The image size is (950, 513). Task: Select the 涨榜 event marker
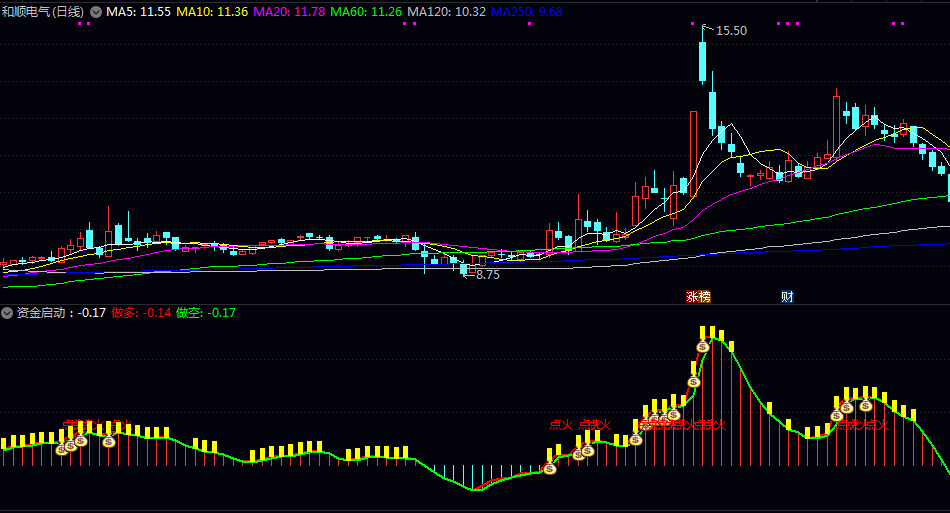[x=698, y=297]
